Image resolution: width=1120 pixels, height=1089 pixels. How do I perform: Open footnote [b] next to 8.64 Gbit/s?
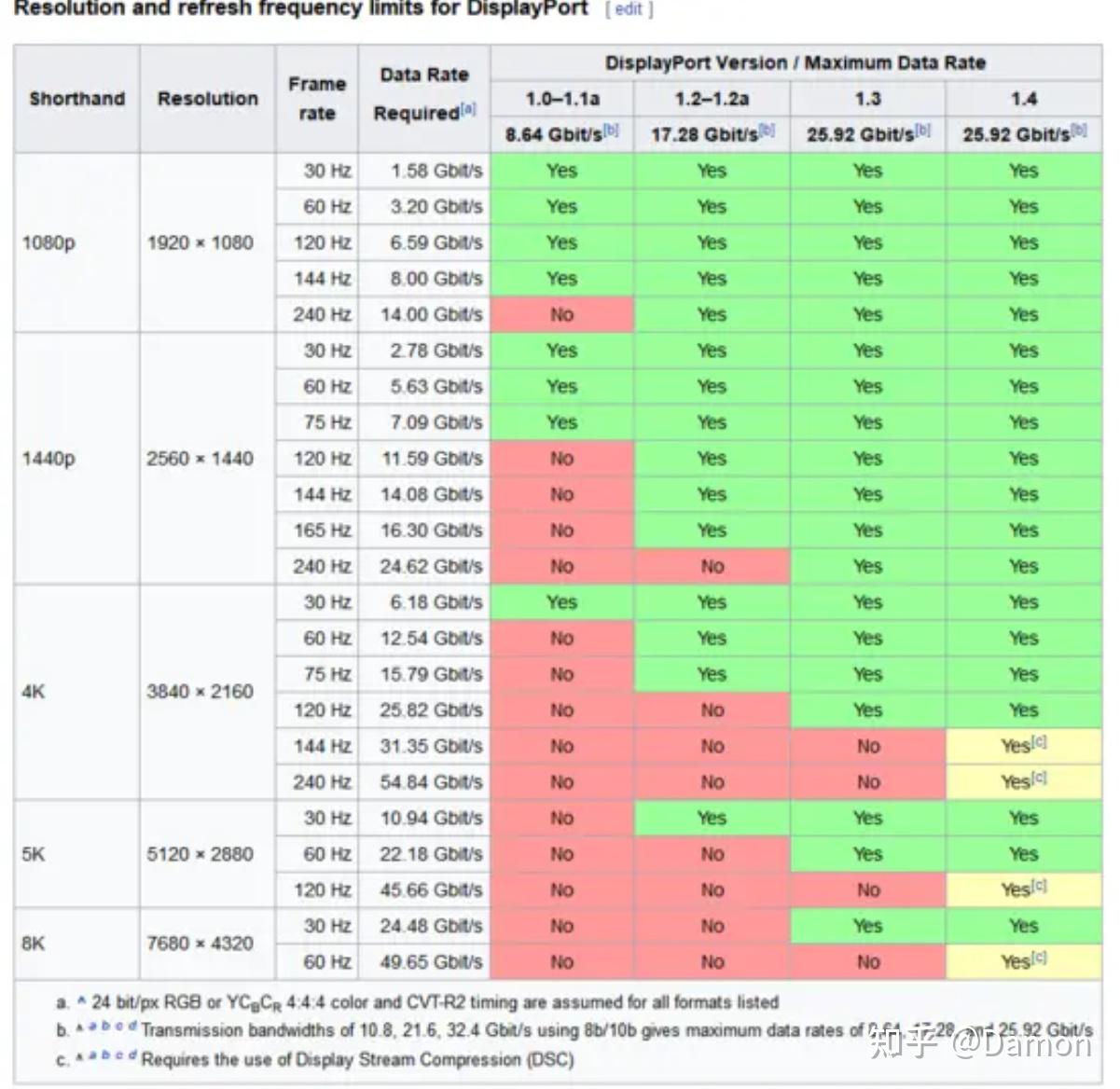click(x=611, y=129)
